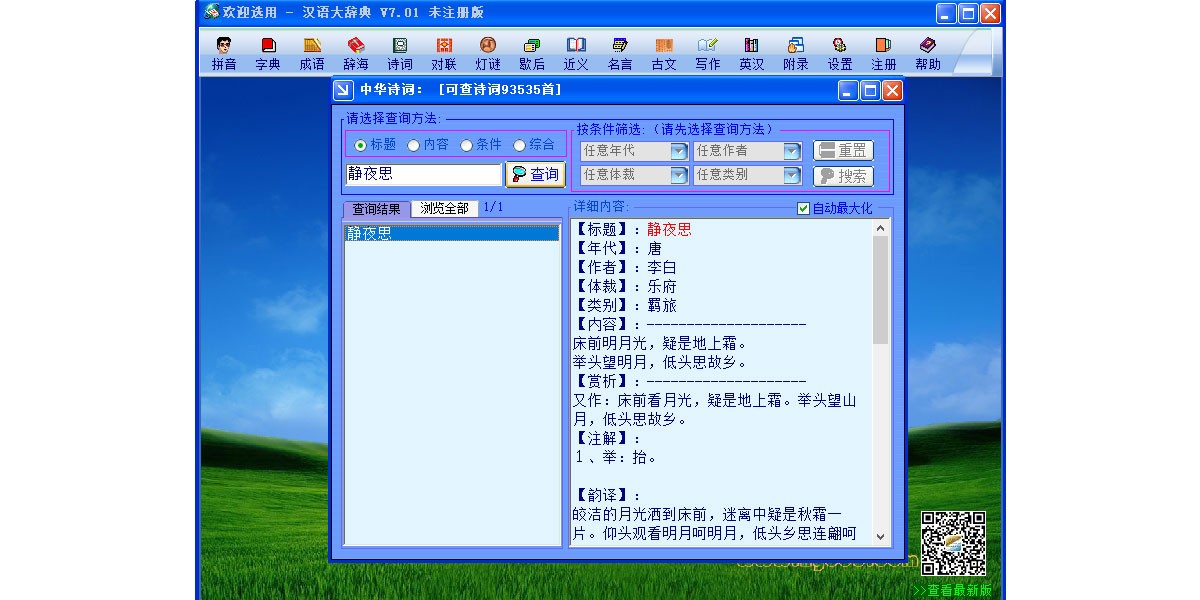Viewport: 1200px width, 600px height.
Task: Click the 类别 value 羁旅
Action: pyautogui.click(x=662, y=306)
